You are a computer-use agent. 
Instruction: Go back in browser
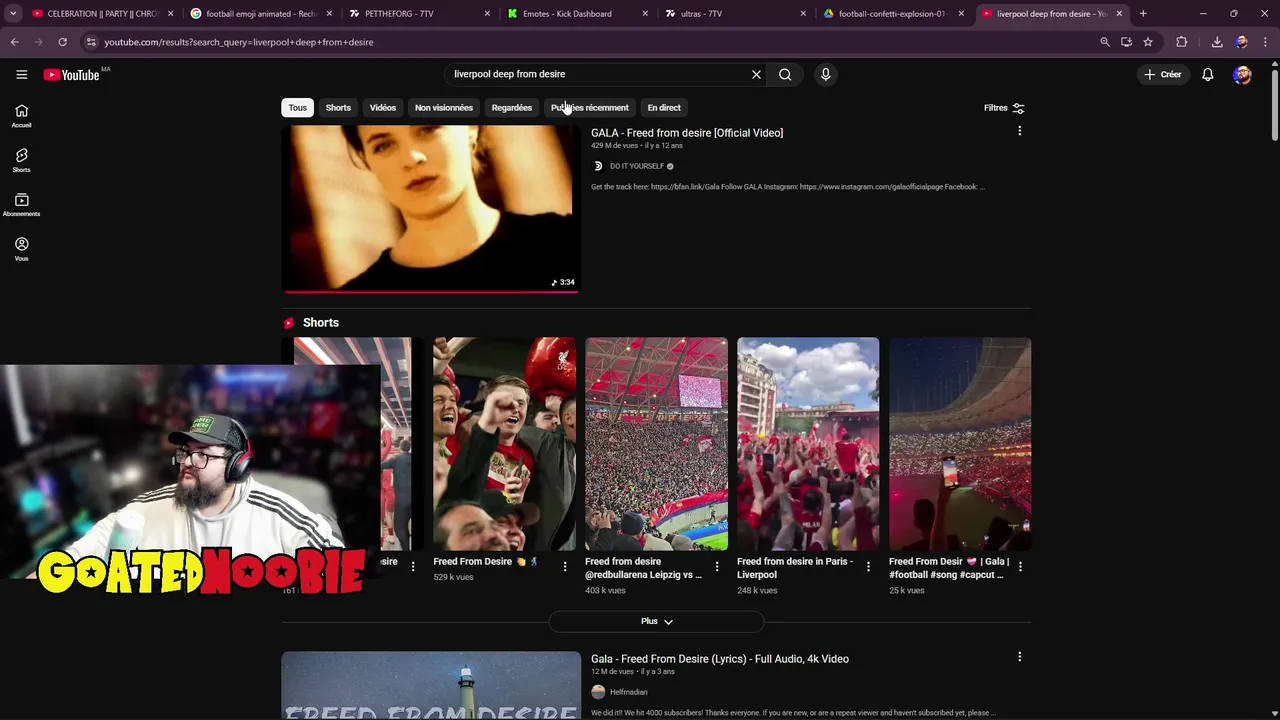[x=14, y=42]
